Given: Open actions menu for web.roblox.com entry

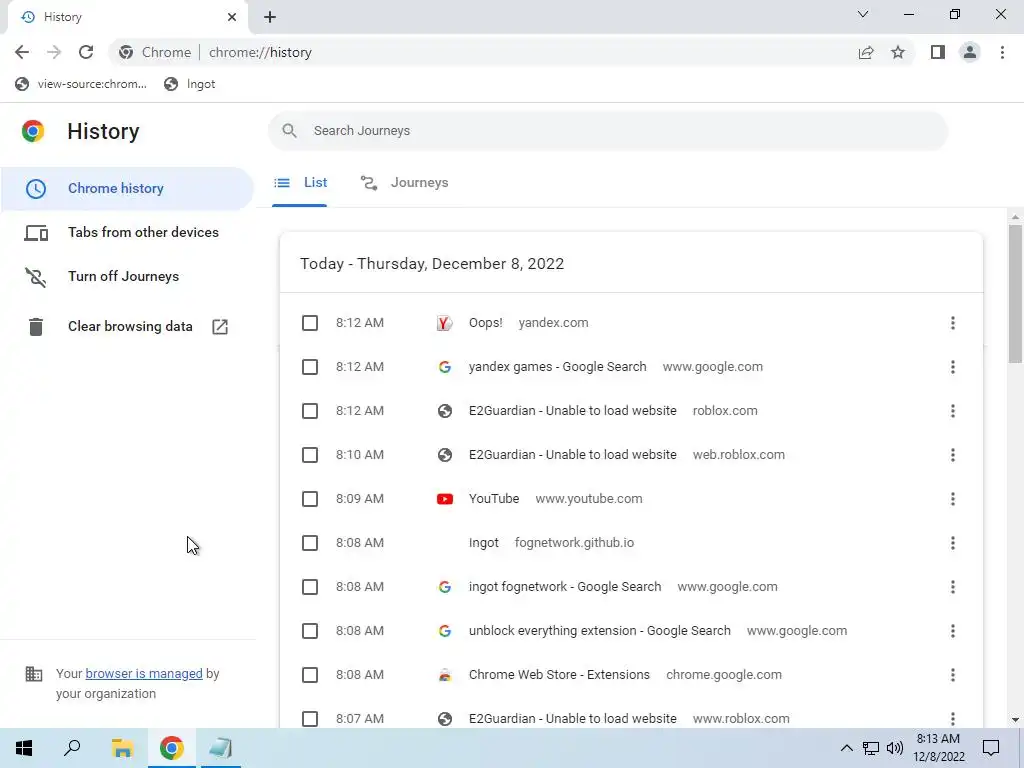Looking at the screenshot, I should tap(952, 455).
